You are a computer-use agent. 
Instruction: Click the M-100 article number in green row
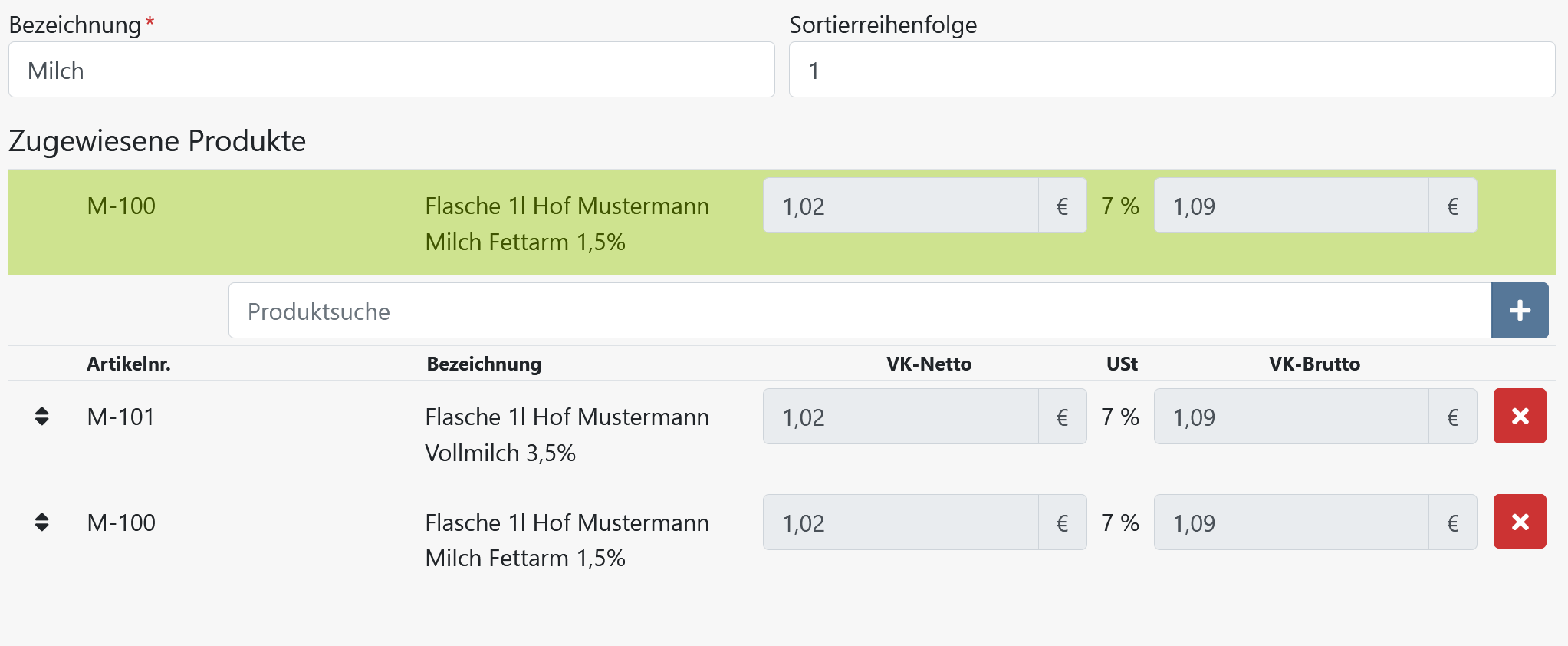click(x=121, y=206)
